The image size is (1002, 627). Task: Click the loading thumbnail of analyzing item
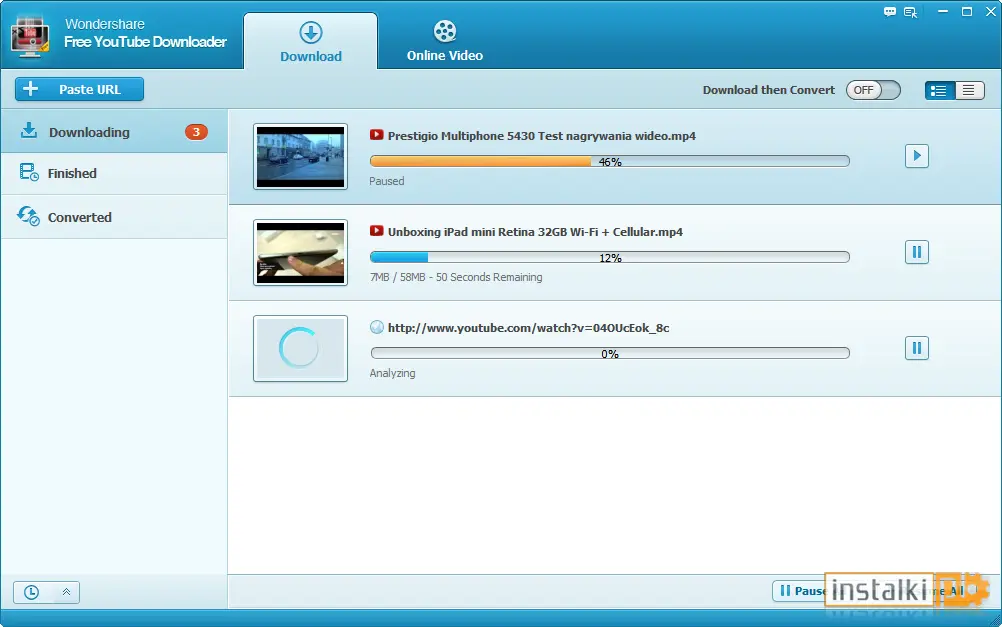(x=300, y=348)
